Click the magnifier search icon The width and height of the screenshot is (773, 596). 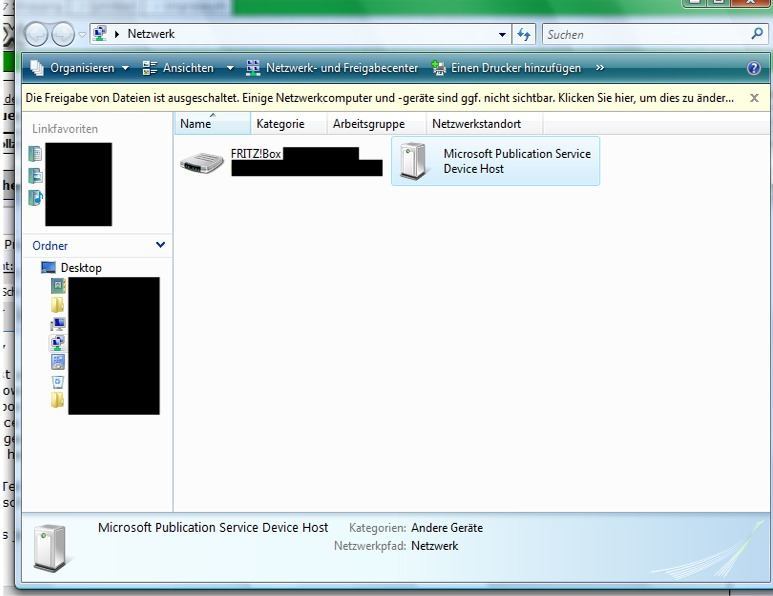[757, 34]
